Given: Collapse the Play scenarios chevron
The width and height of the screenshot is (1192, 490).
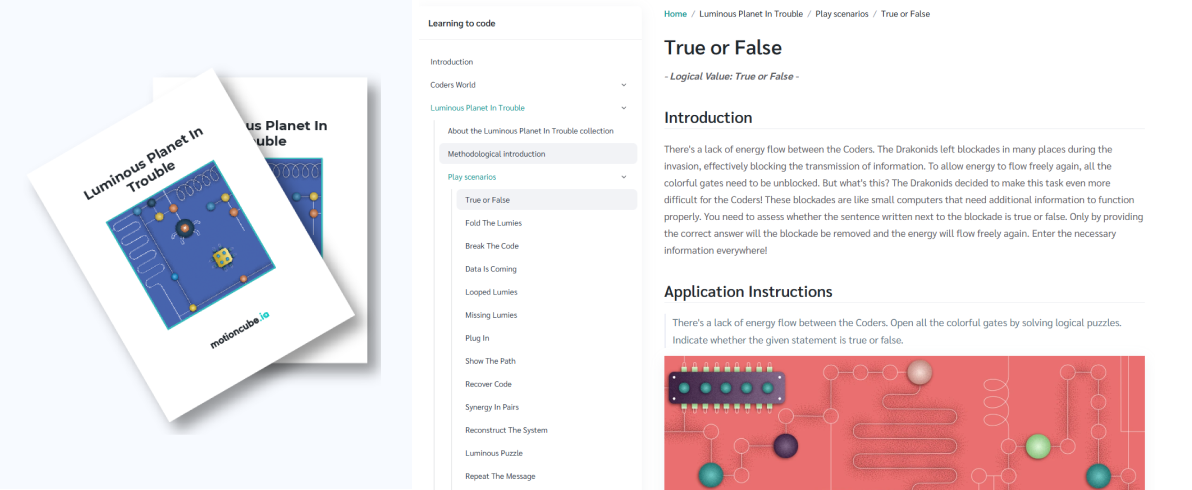Looking at the screenshot, I should tap(623, 177).
